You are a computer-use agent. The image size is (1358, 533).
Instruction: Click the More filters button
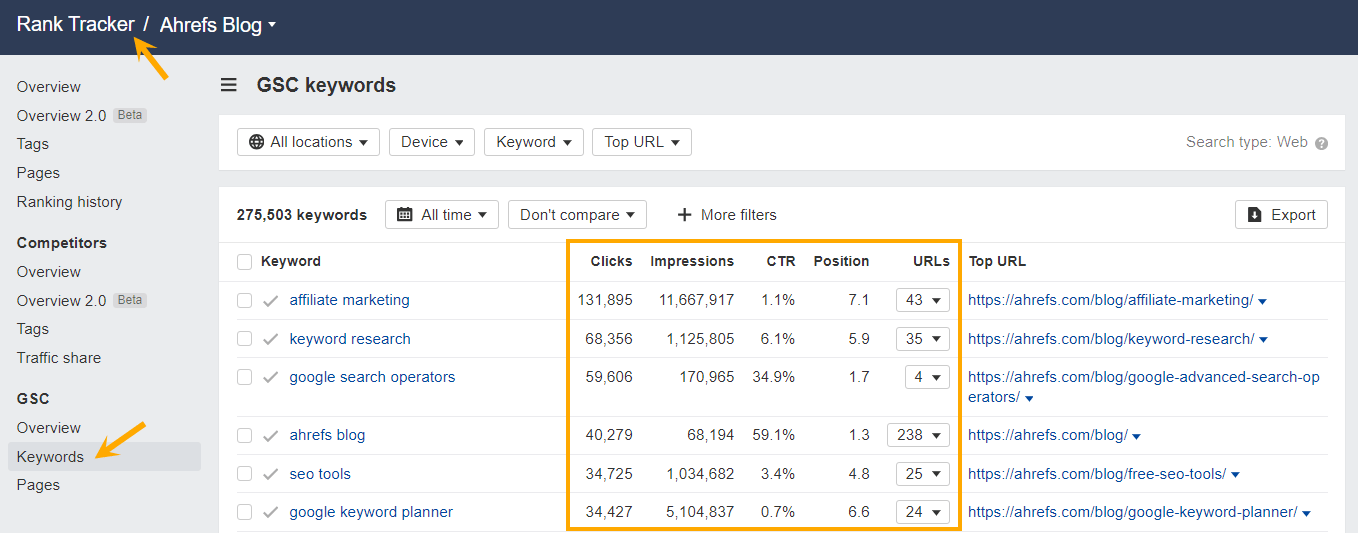pyautogui.click(x=727, y=215)
